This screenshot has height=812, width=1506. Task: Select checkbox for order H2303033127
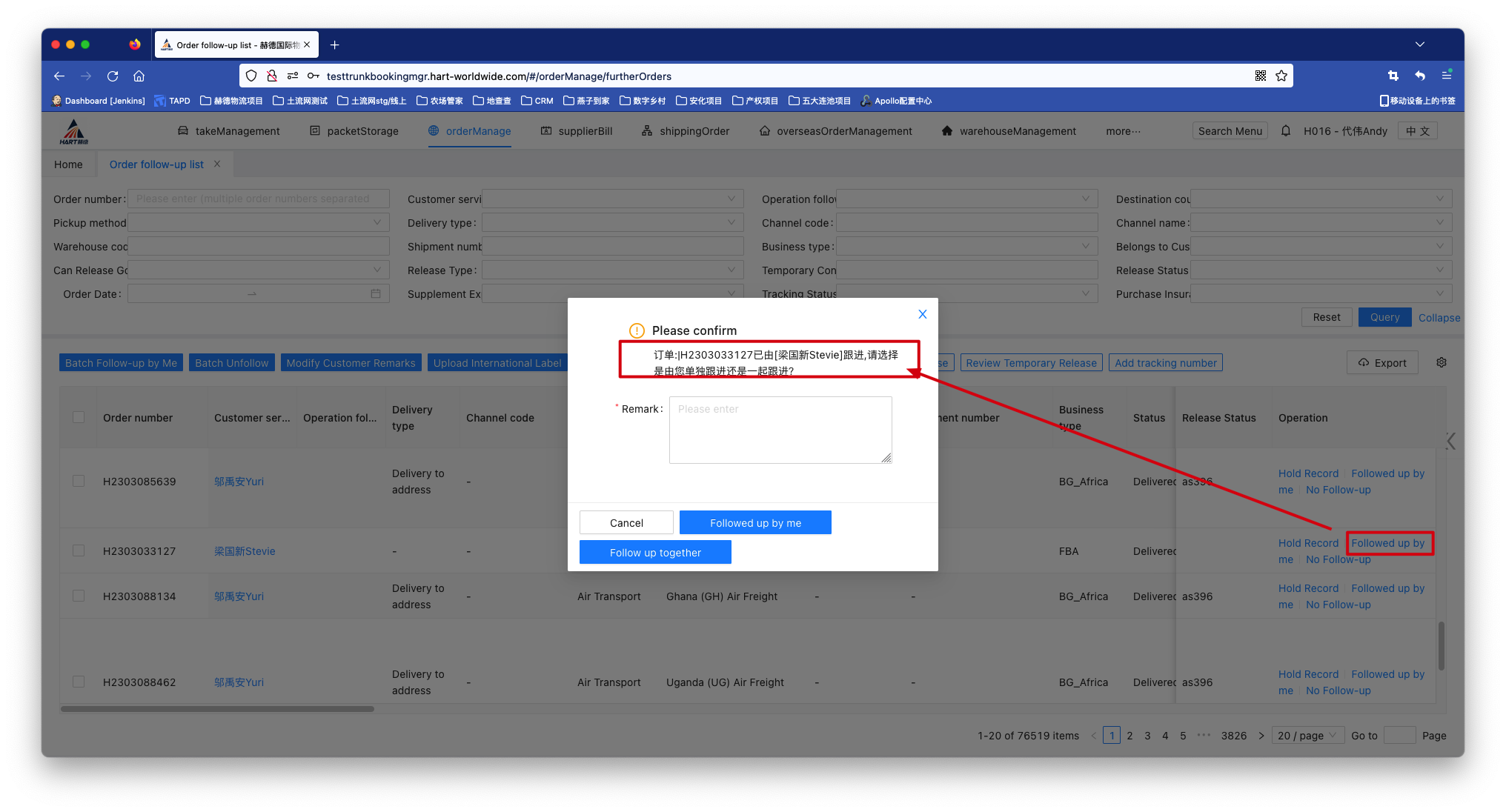[x=79, y=551]
